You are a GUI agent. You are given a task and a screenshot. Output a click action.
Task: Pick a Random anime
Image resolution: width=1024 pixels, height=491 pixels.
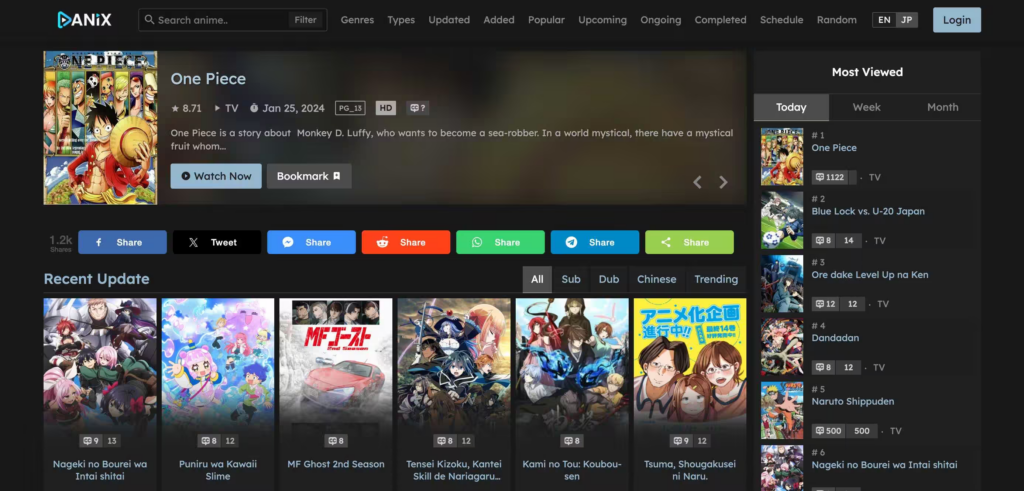point(837,20)
